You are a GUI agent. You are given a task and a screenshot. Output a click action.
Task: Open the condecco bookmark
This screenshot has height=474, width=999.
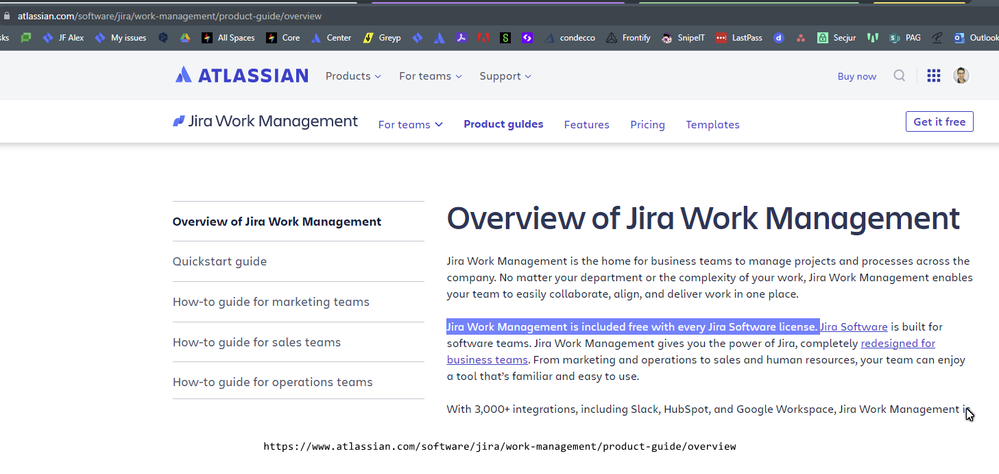570,38
